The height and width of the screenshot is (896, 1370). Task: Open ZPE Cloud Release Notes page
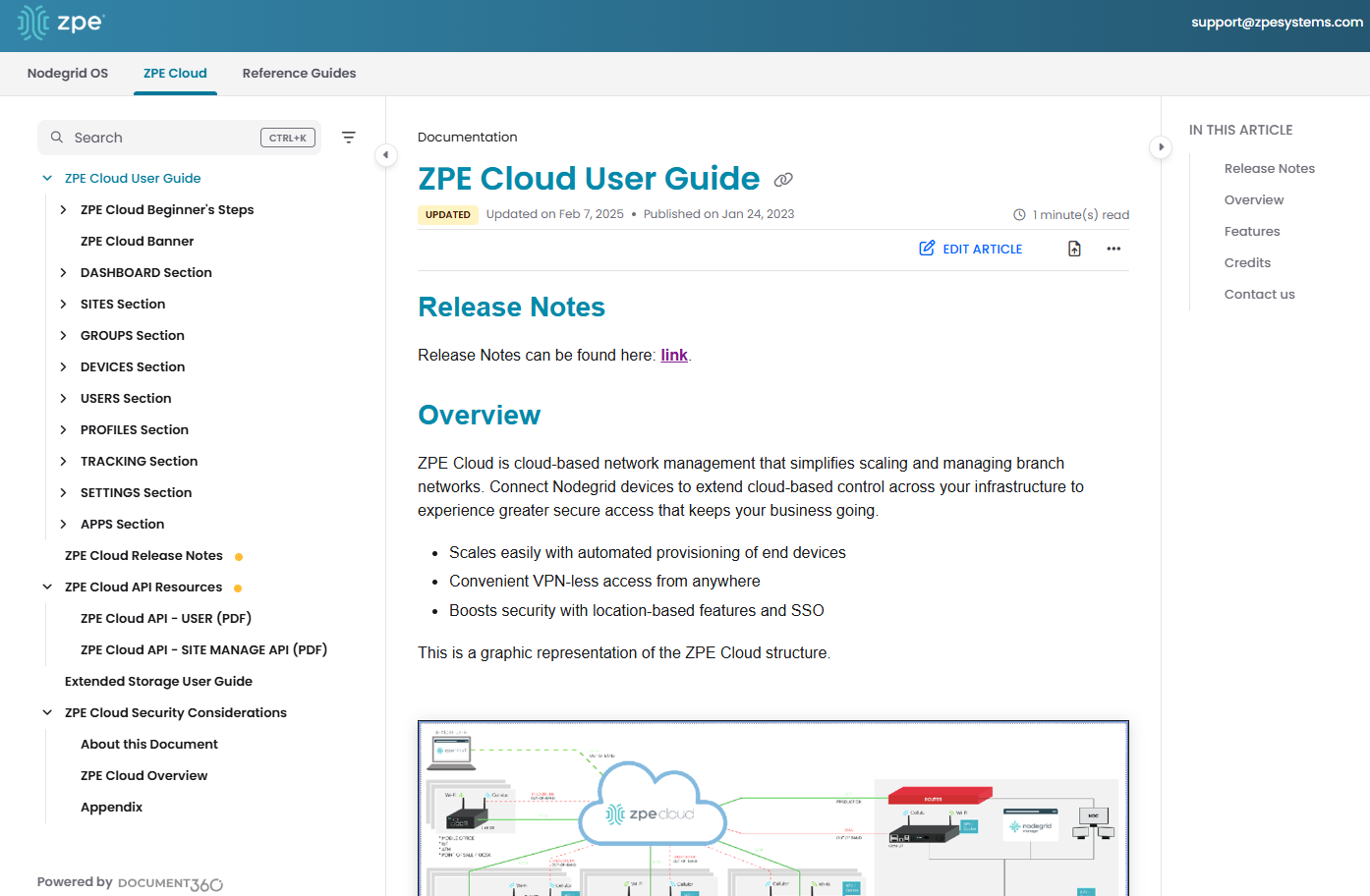[143, 555]
